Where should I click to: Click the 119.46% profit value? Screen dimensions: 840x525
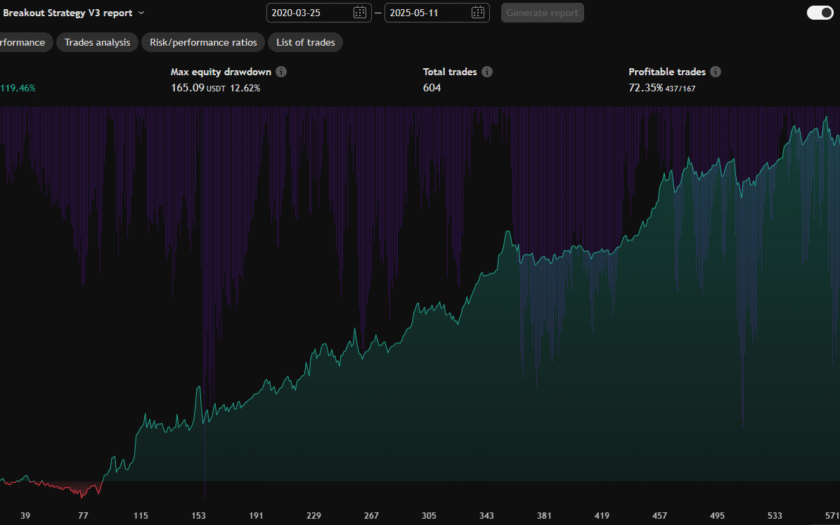pos(18,88)
